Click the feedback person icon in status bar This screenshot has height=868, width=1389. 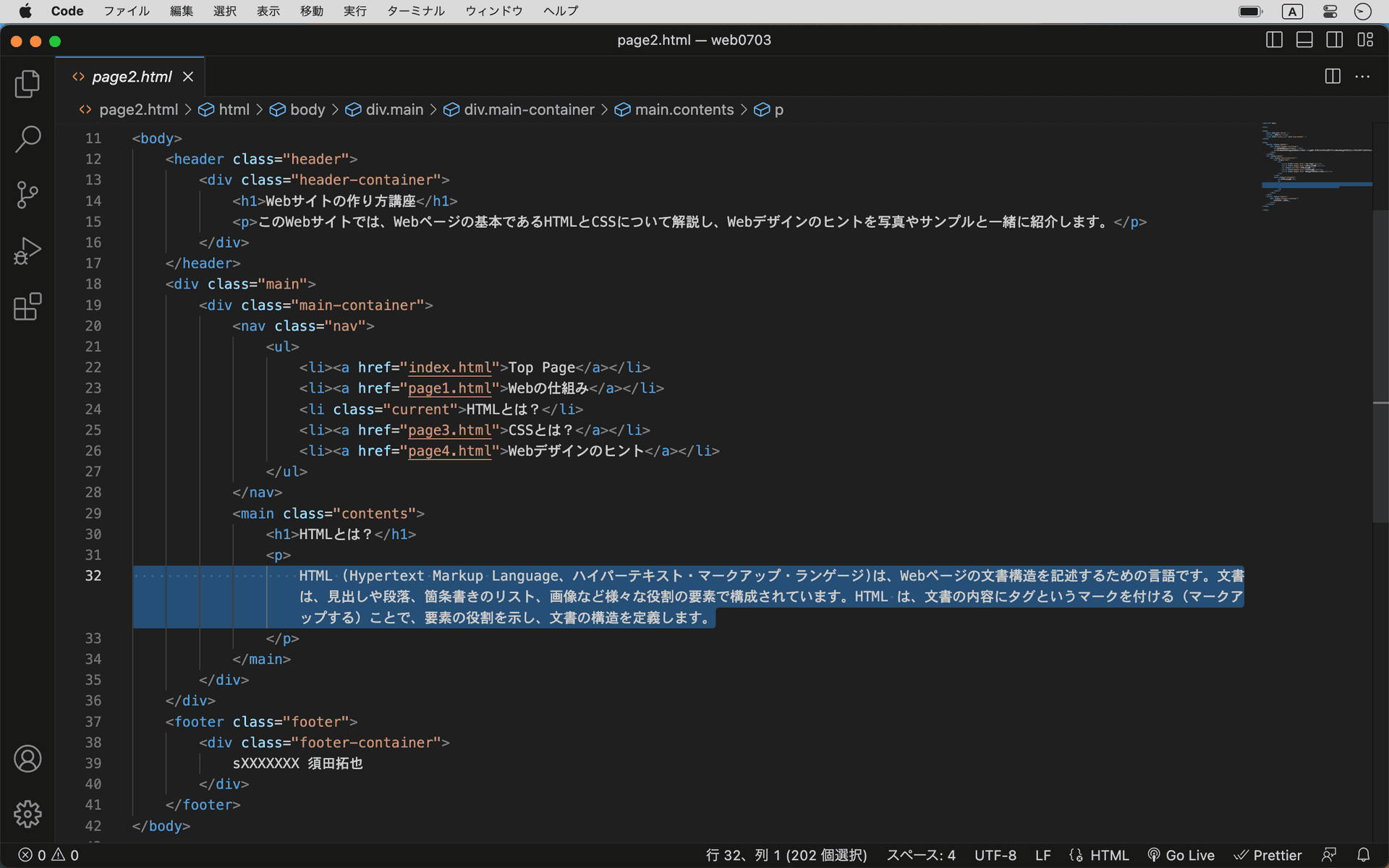tap(1329, 855)
